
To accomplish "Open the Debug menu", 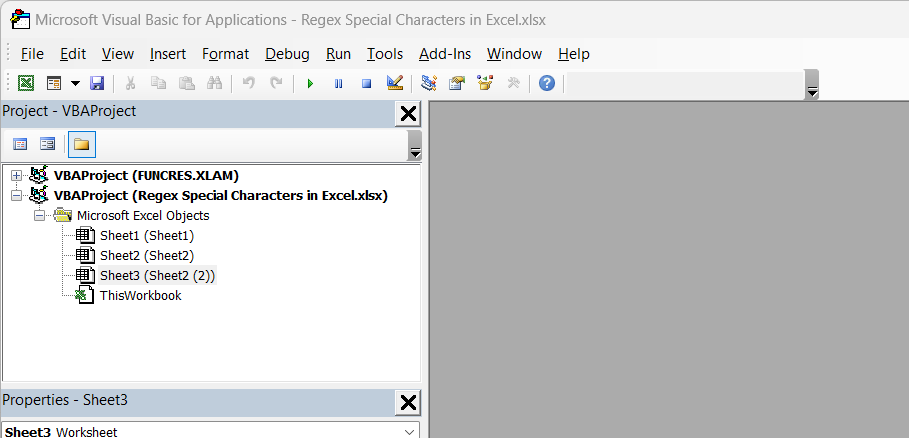I will 288,54.
